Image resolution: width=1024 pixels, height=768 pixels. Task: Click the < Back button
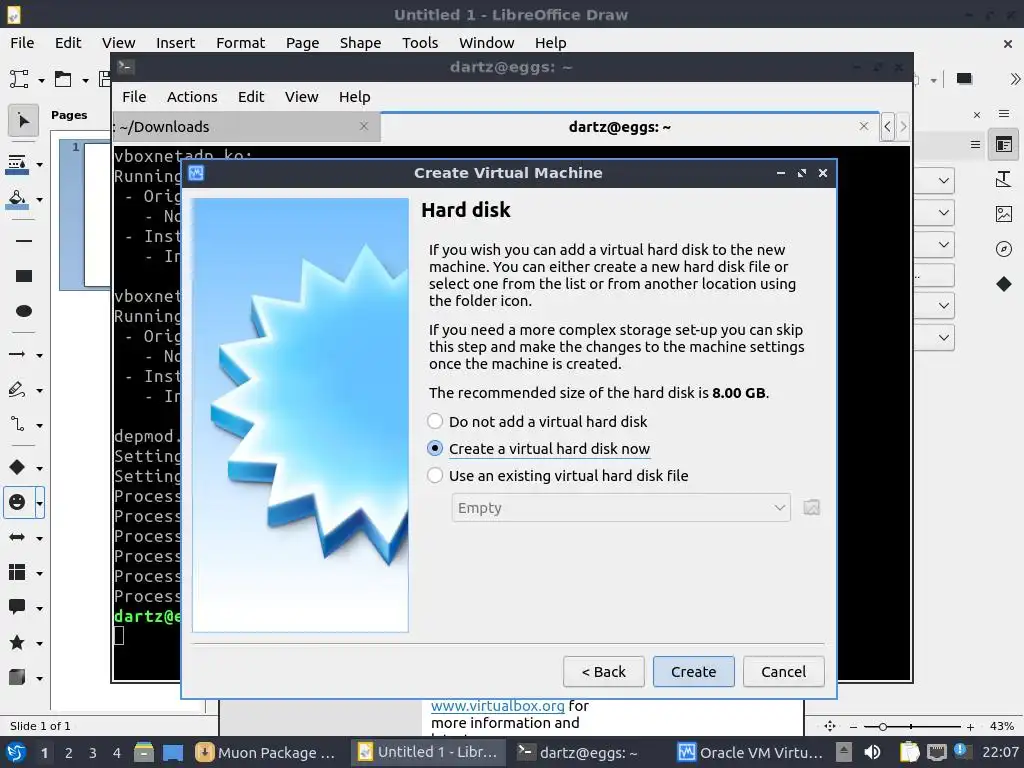(x=603, y=671)
